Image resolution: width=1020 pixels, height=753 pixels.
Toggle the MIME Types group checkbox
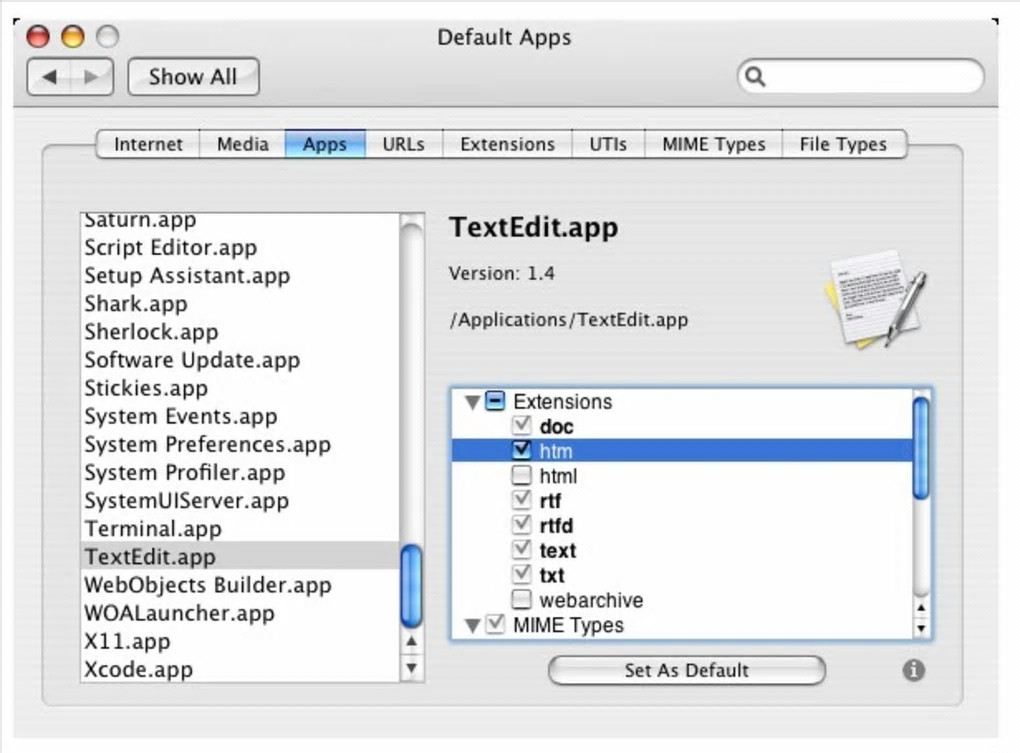(495, 624)
